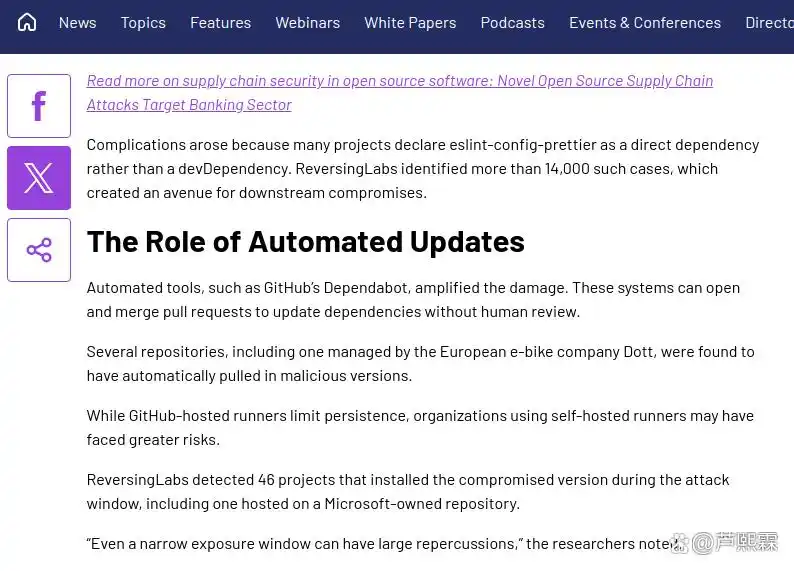Click the paragraph starting 'Complications arose because'

pyautogui.click(x=423, y=169)
